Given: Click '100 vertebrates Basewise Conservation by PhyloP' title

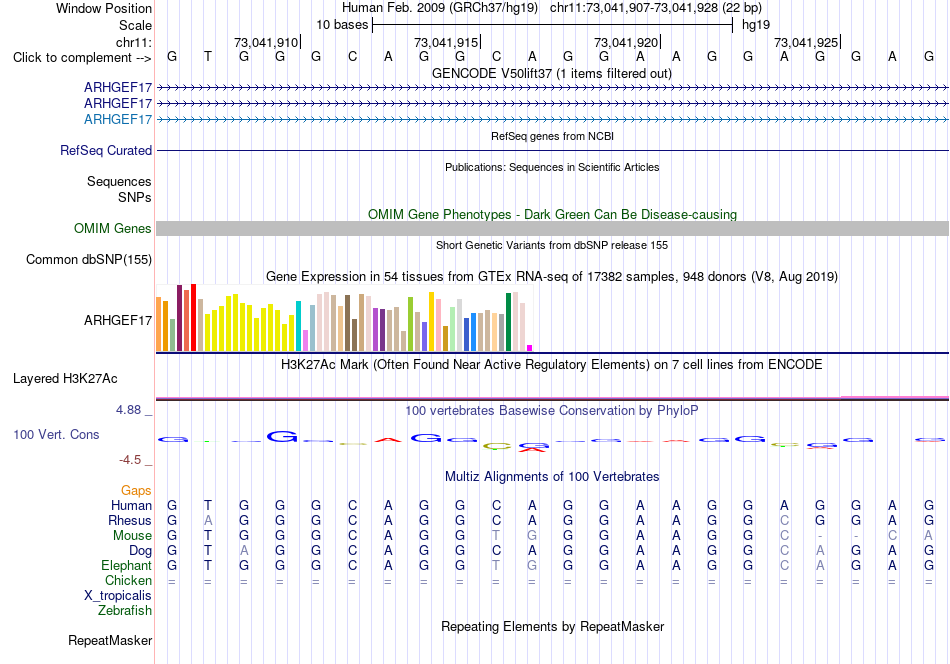Looking at the screenshot, I should [x=551, y=411].
